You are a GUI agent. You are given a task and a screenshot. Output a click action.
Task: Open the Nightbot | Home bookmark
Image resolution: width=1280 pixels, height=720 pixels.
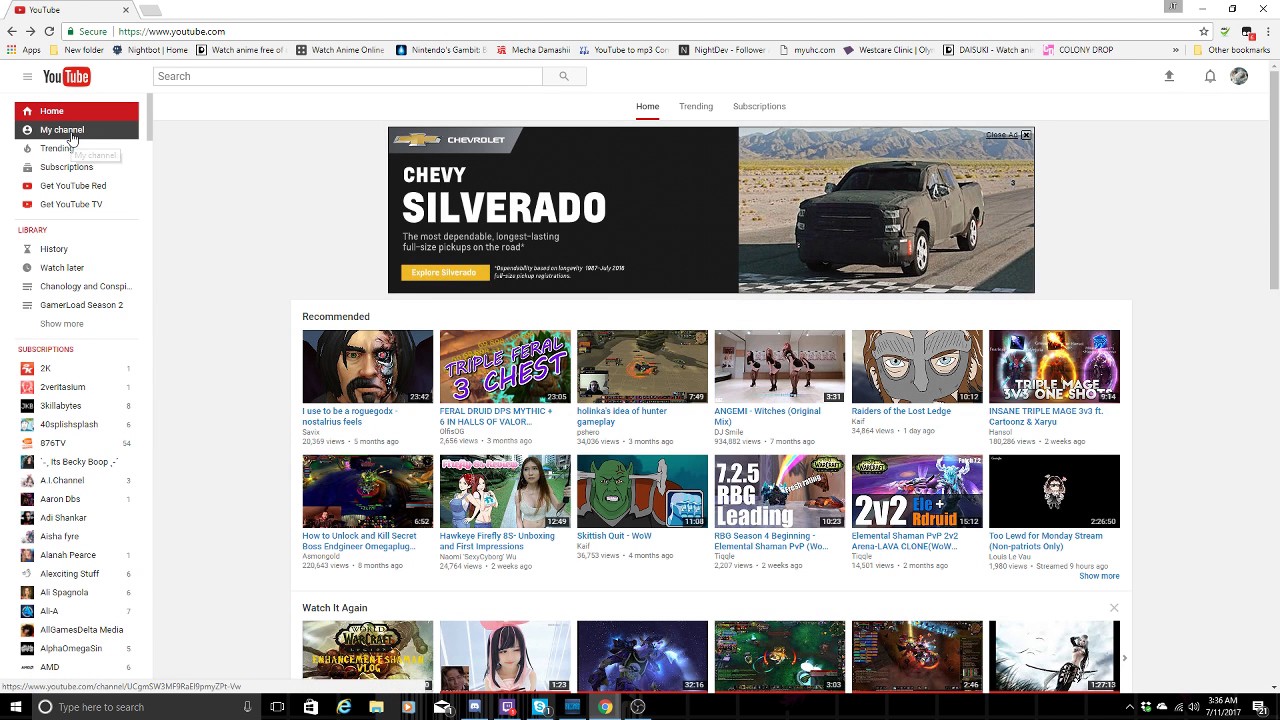tap(151, 50)
